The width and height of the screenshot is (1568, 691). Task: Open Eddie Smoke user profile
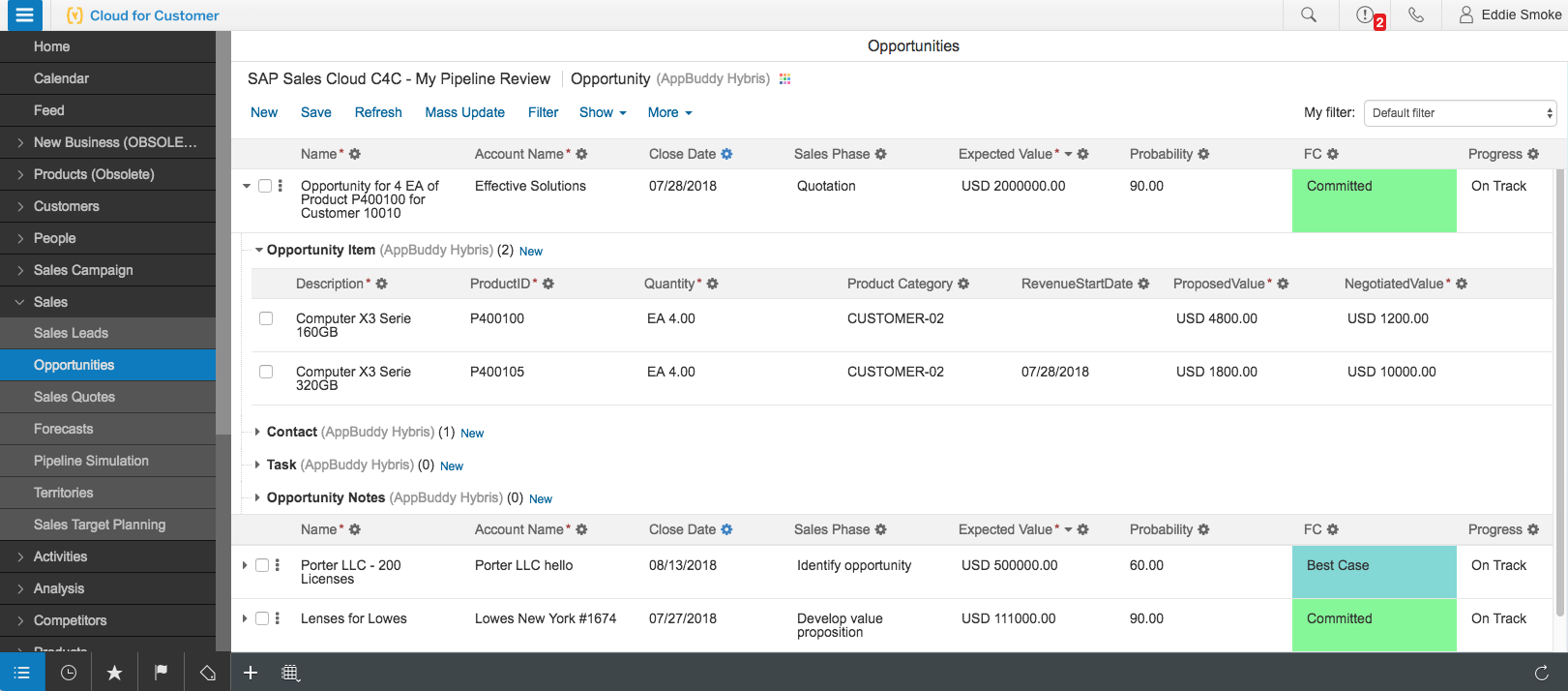(1510, 15)
